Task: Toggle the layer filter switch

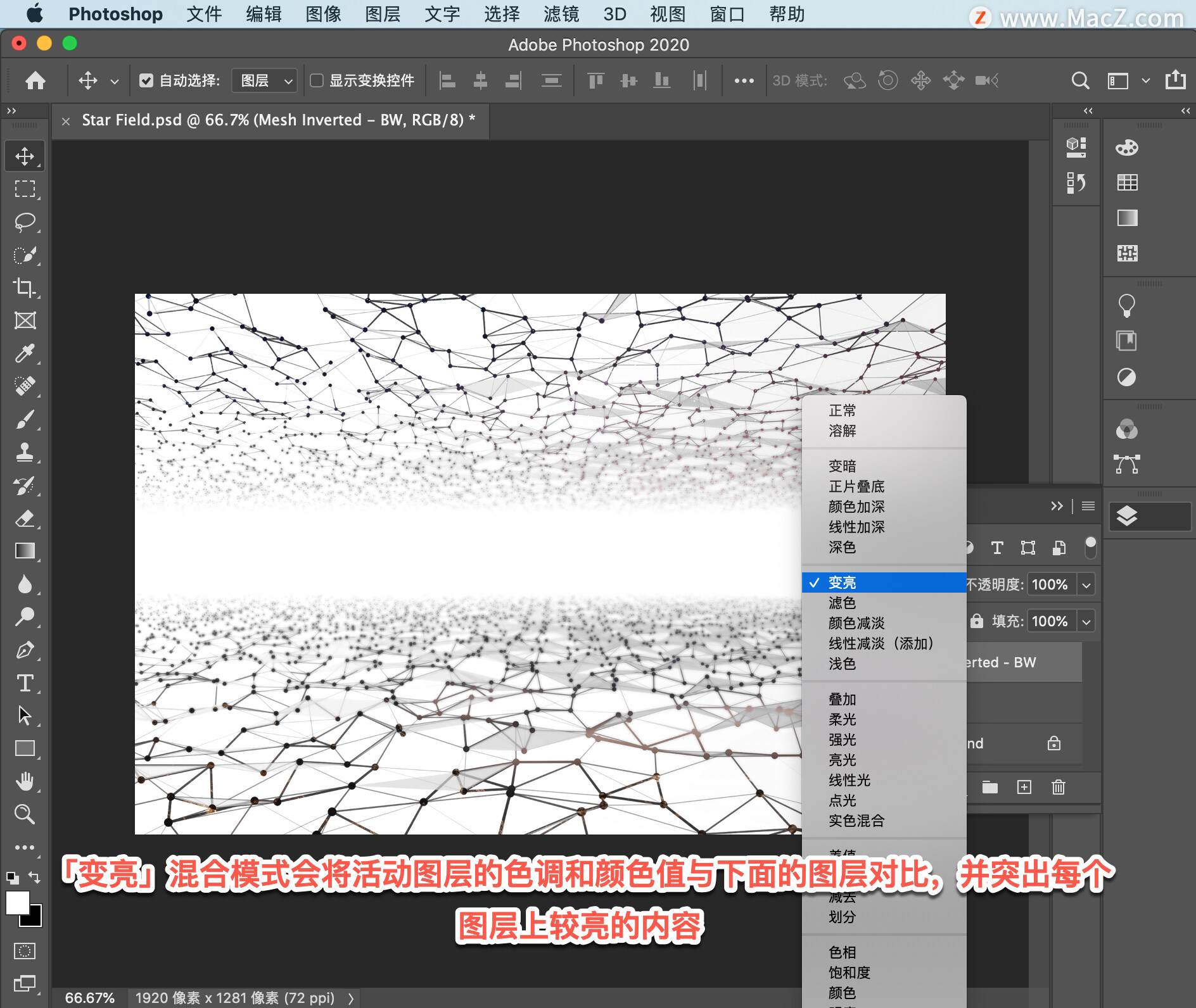Action: [x=1090, y=547]
